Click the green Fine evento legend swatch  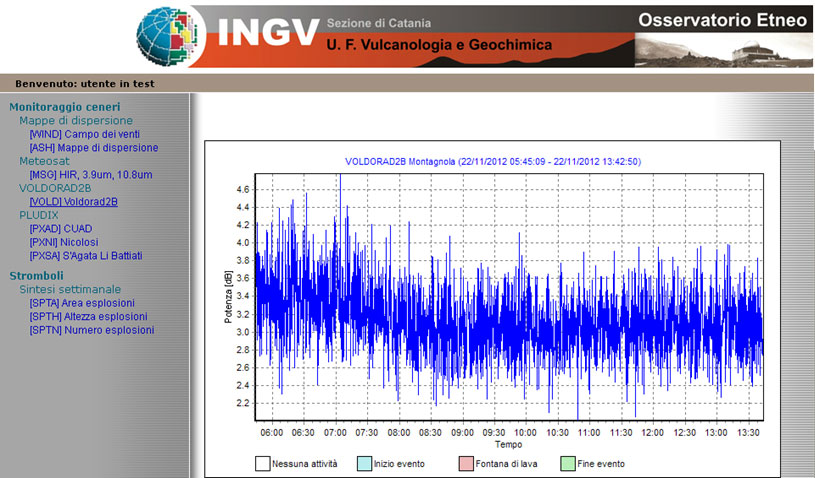coord(568,463)
